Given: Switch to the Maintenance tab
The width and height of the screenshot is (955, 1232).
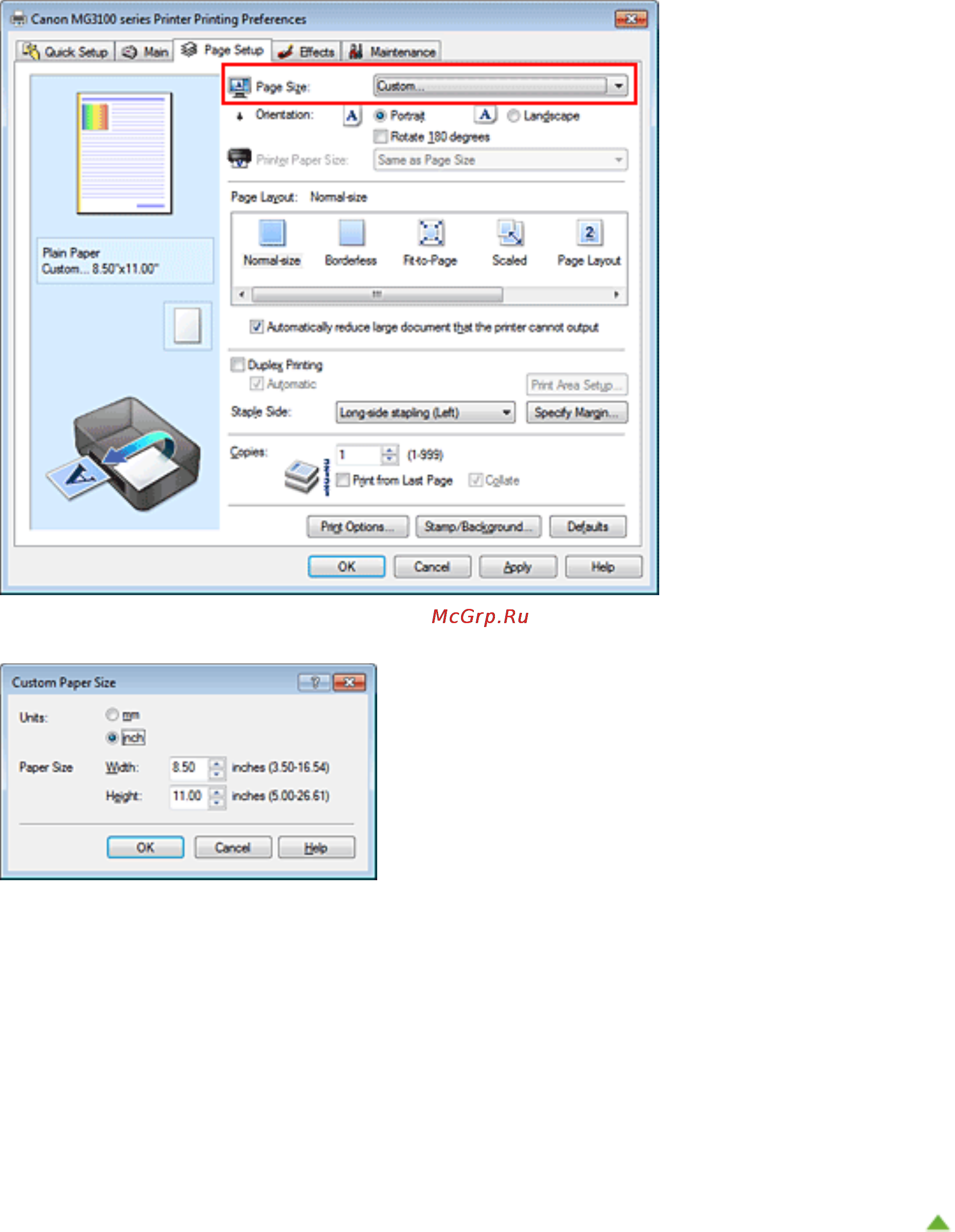Looking at the screenshot, I should click(392, 52).
